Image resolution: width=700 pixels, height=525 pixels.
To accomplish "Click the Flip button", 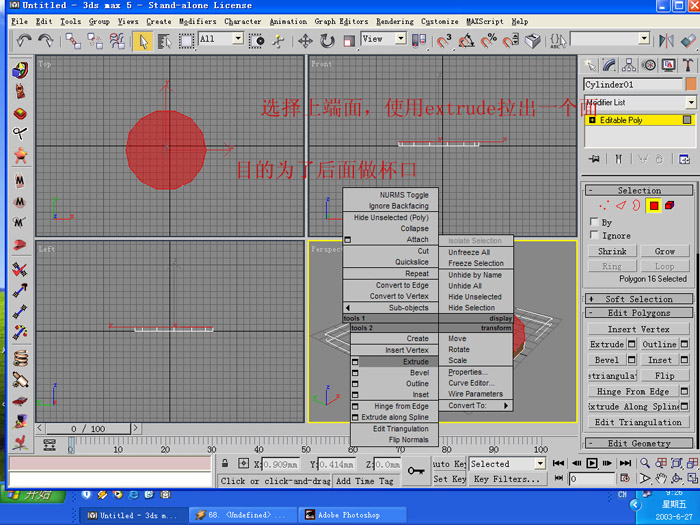I will [x=665, y=376].
